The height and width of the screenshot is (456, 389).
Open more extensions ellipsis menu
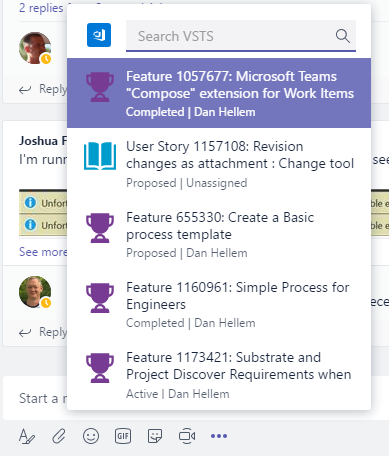pos(219,436)
